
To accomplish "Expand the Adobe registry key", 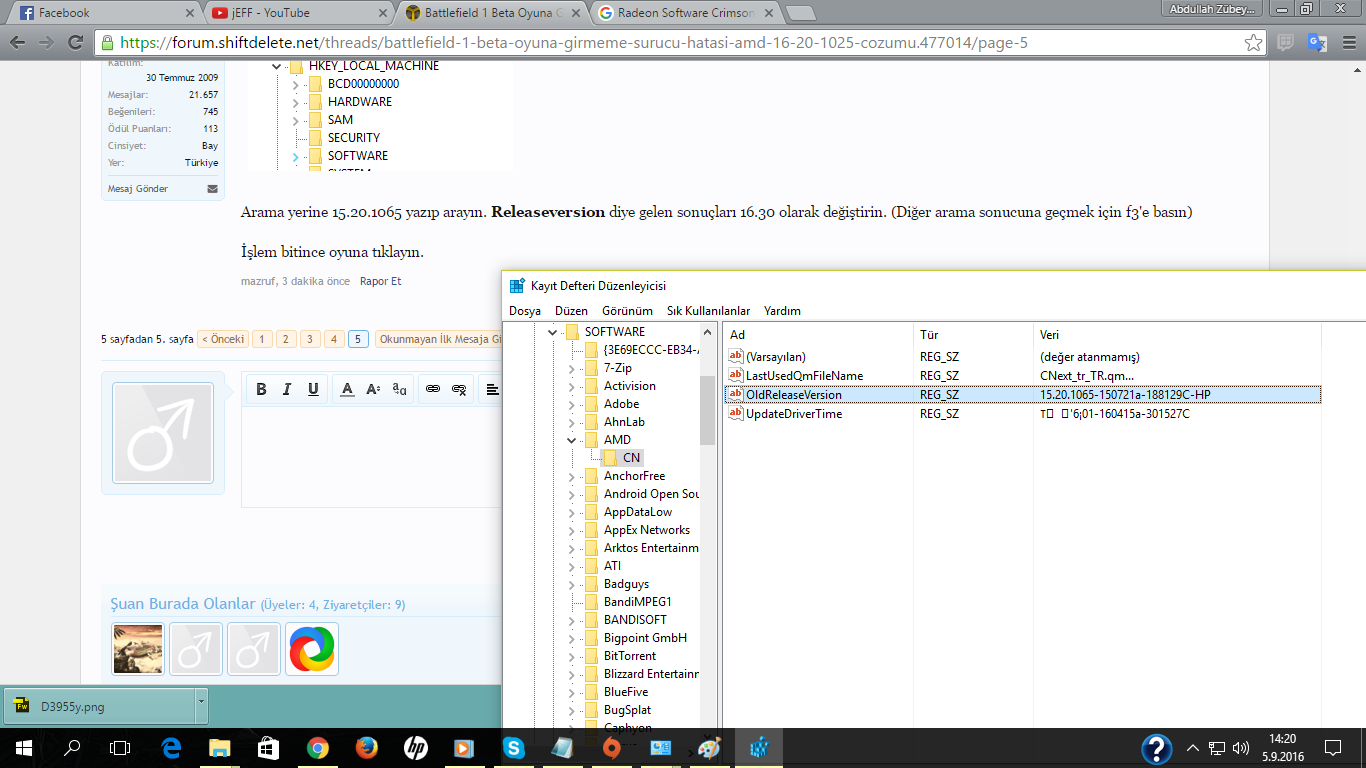I will [571, 404].
